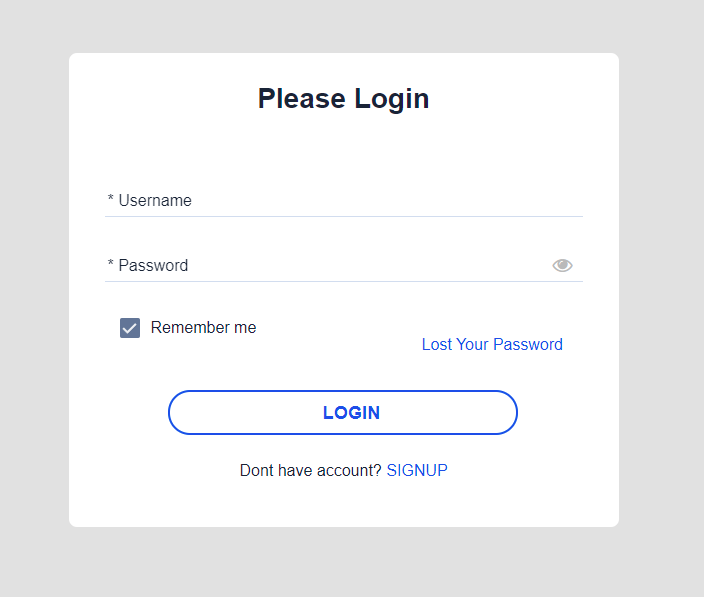Click the Password placeholder label
704x597 pixels.
pyautogui.click(x=153, y=266)
